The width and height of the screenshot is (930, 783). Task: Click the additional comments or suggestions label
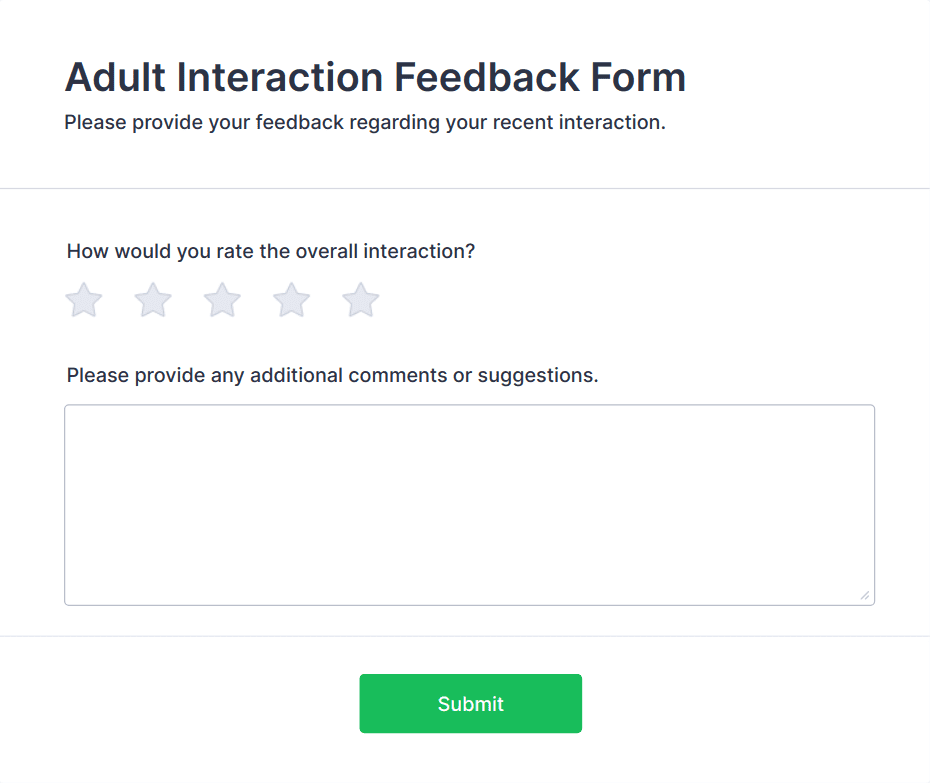pyautogui.click(x=332, y=376)
